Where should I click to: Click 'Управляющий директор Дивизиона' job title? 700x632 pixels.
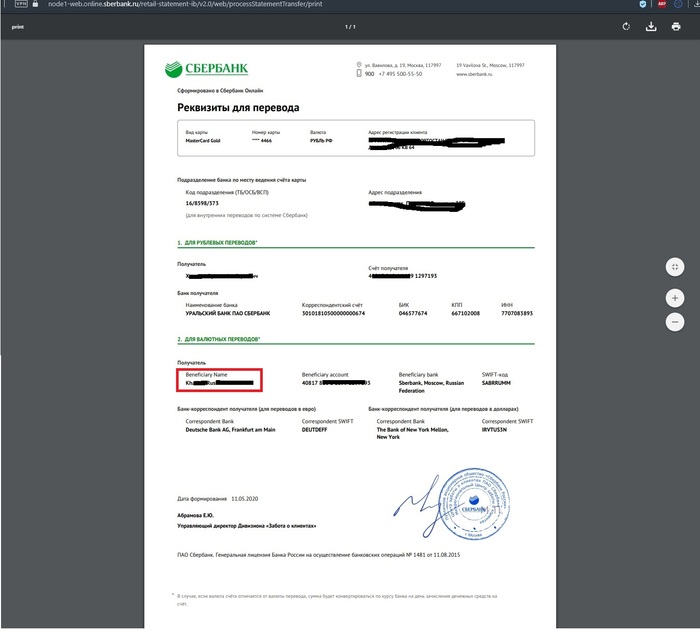[x=246, y=526]
